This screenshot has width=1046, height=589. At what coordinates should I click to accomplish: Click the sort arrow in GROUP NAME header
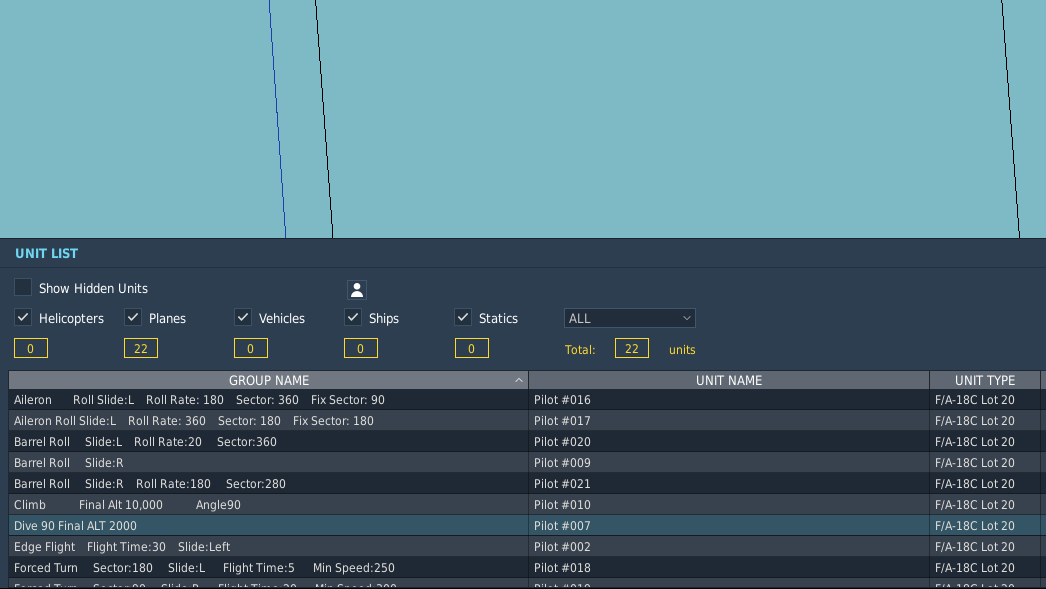(x=519, y=380)
